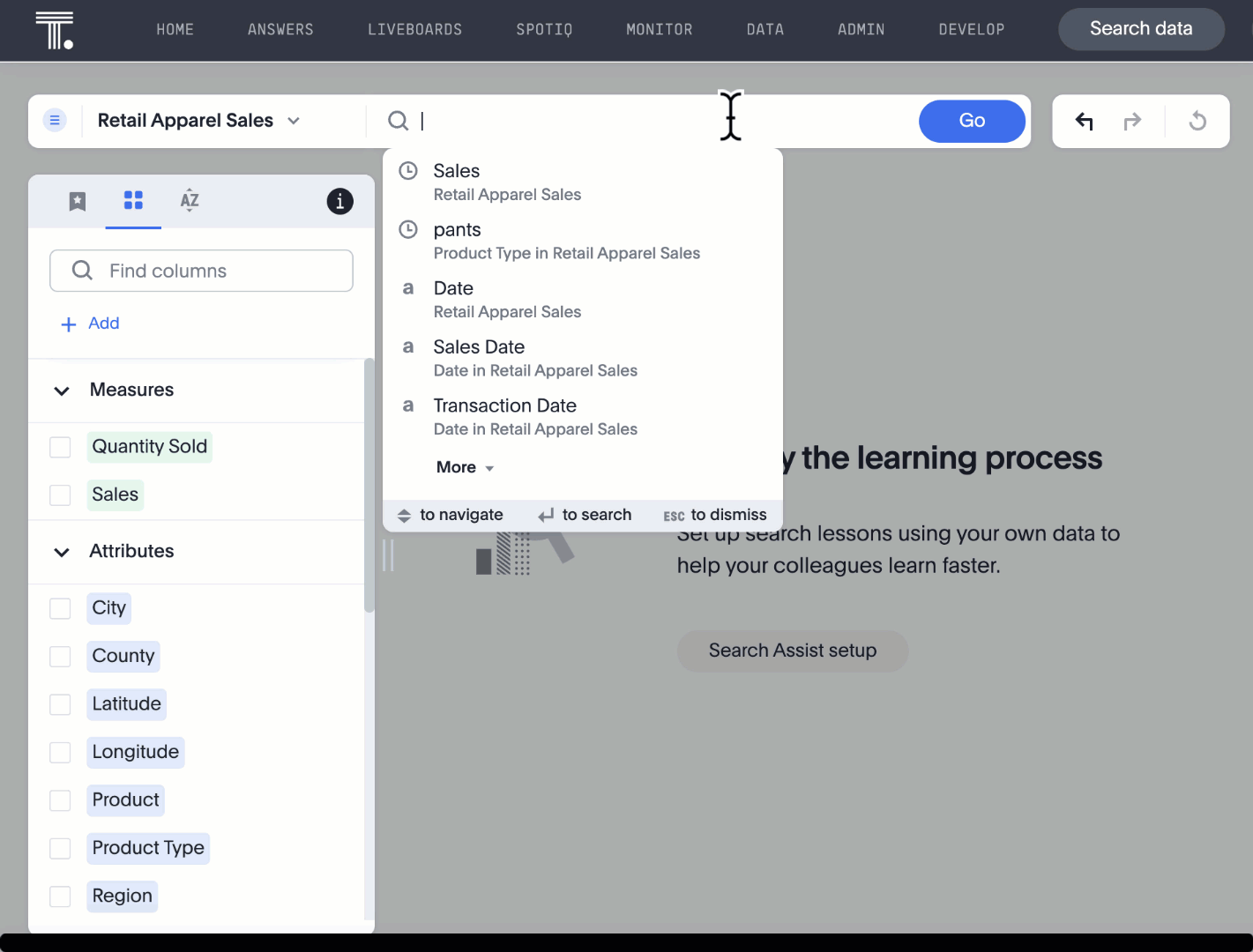
Task: Enable the City attribute checkbox
Action: (60, 608)
